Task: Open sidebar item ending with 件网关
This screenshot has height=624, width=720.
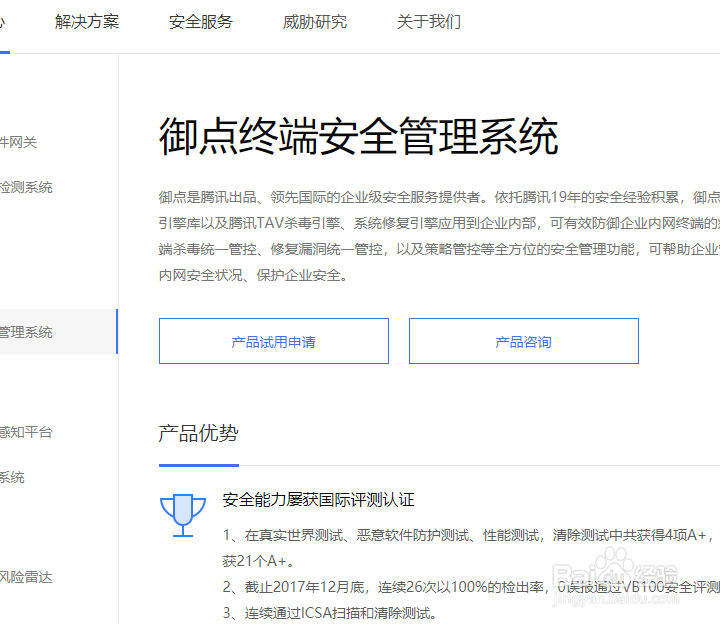Action: pyautogui.click(x=18, y=142)
